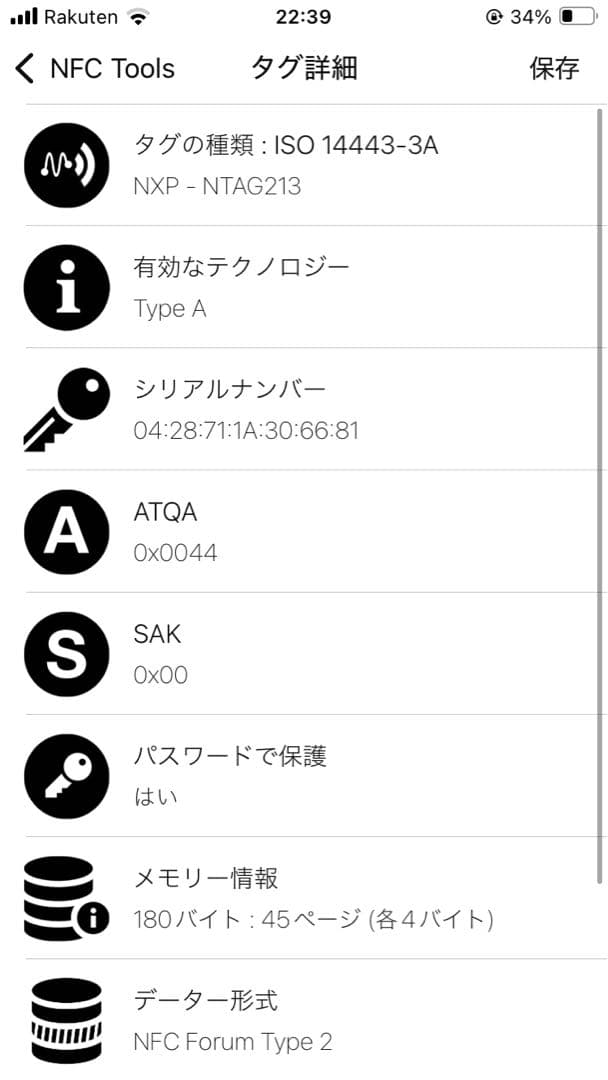Tap the NFC wave tag type icon
The height and width of the screenshot is (1080, 608).
coord(66,166)
